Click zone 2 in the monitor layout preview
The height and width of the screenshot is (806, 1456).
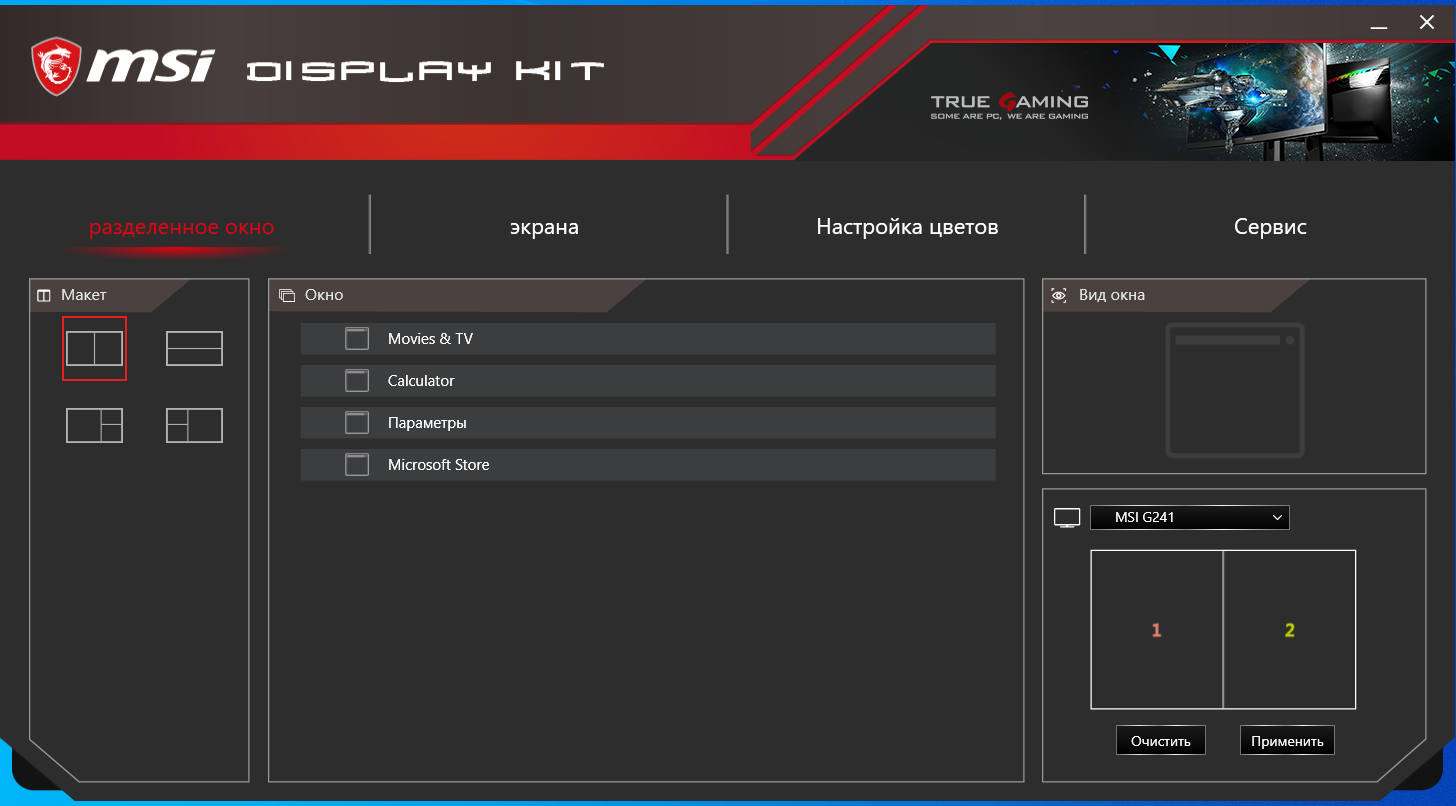1290,630
